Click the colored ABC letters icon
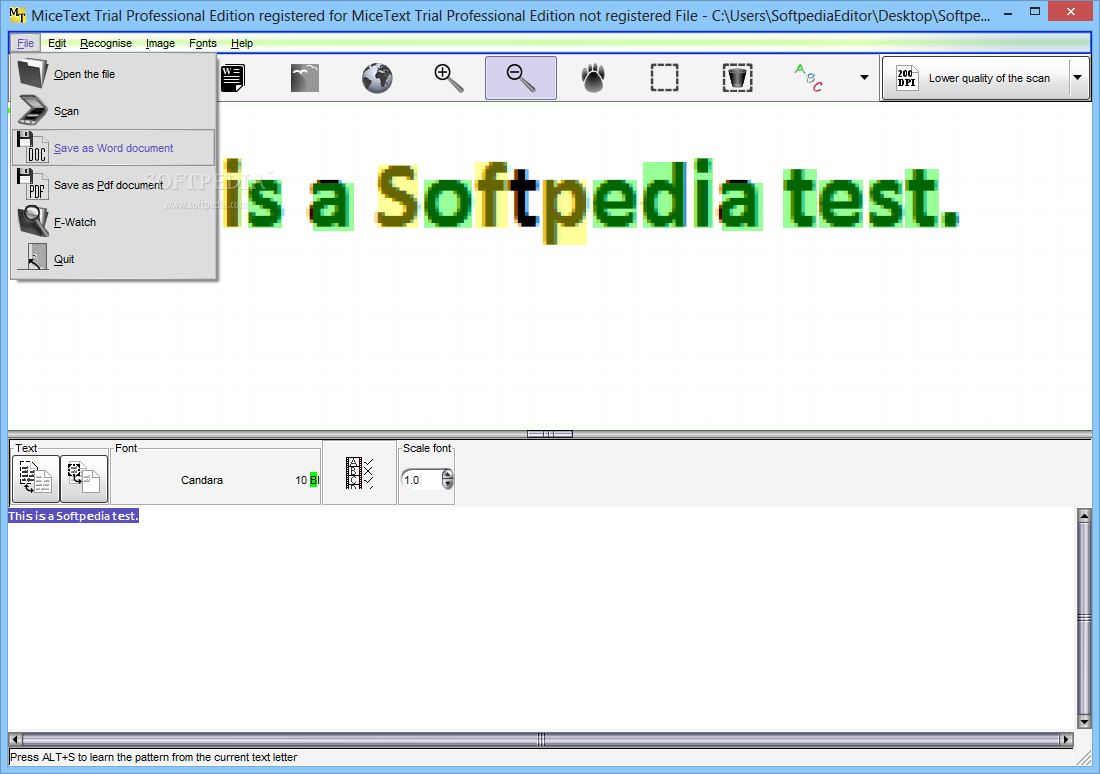Screen dimensions: 1100x774 [x=808, y=78]
